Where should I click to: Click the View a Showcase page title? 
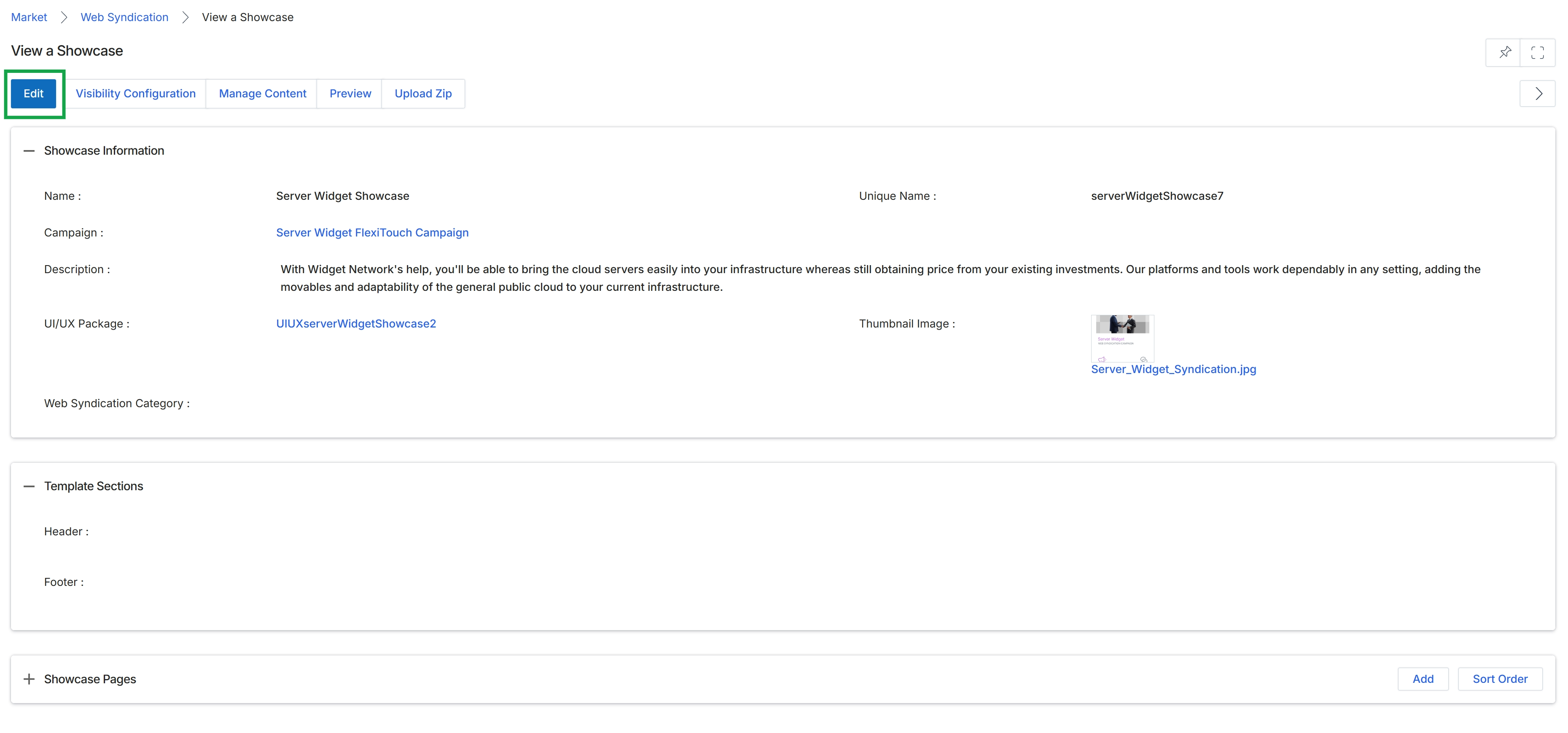click(x=67, y=51)
